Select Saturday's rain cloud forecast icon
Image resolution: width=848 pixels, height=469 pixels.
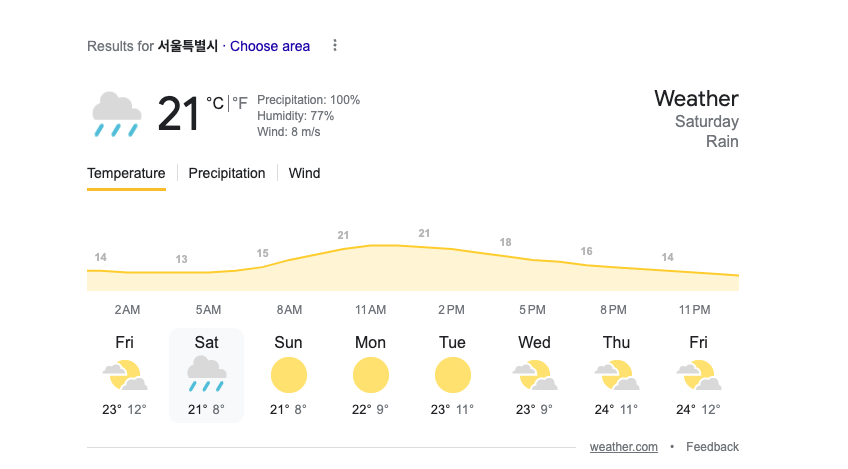click(206, 374)
